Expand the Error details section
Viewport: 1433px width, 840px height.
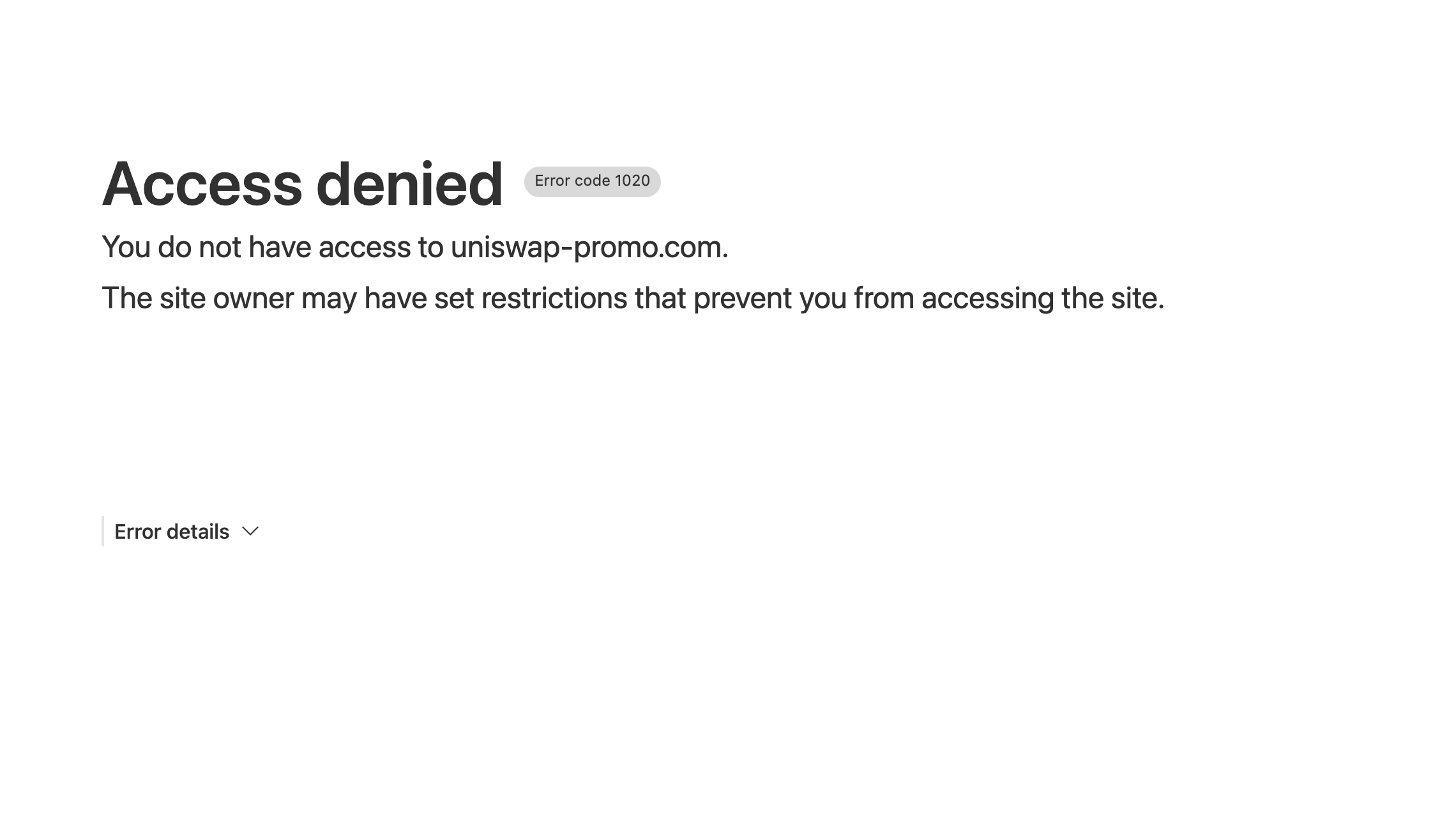pyautogui.click(x=186, y=531)
